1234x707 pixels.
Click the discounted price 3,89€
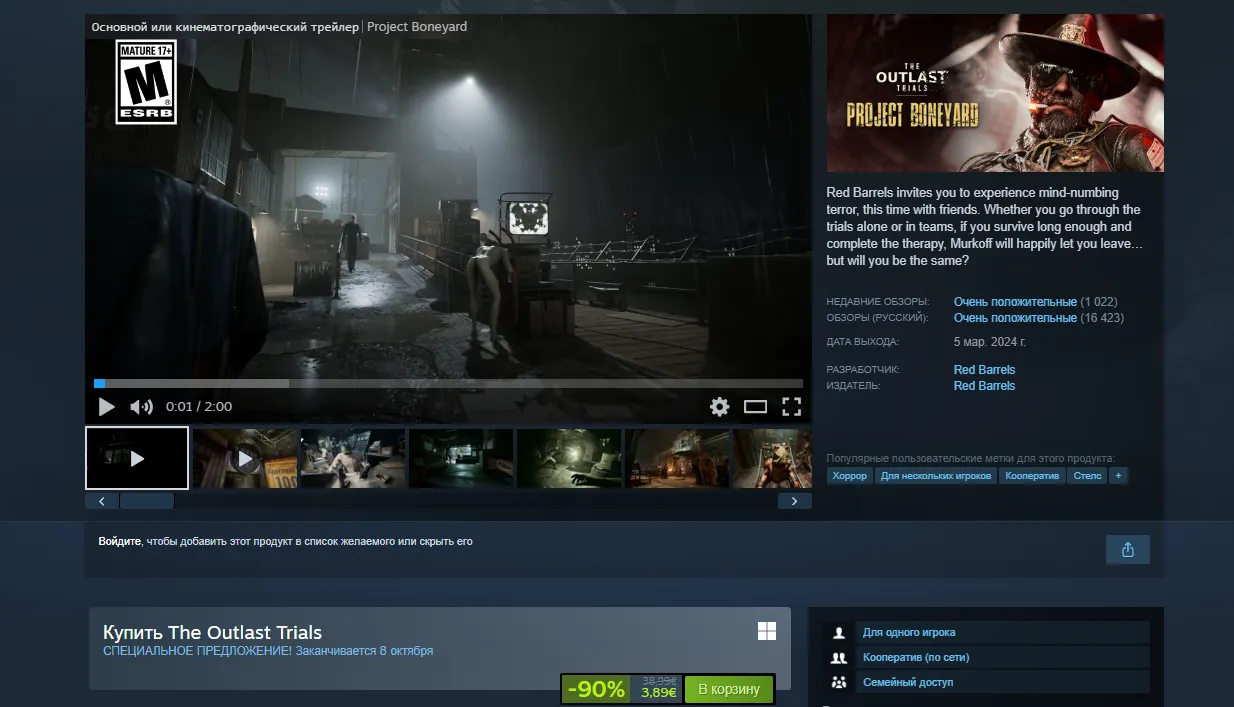[659, 692]
